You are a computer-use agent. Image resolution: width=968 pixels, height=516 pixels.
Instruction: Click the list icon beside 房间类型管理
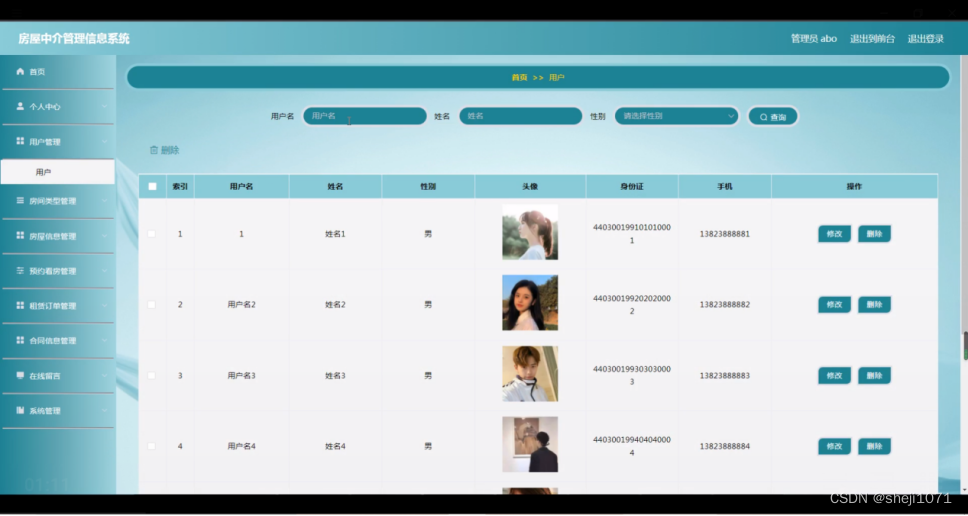20,201
